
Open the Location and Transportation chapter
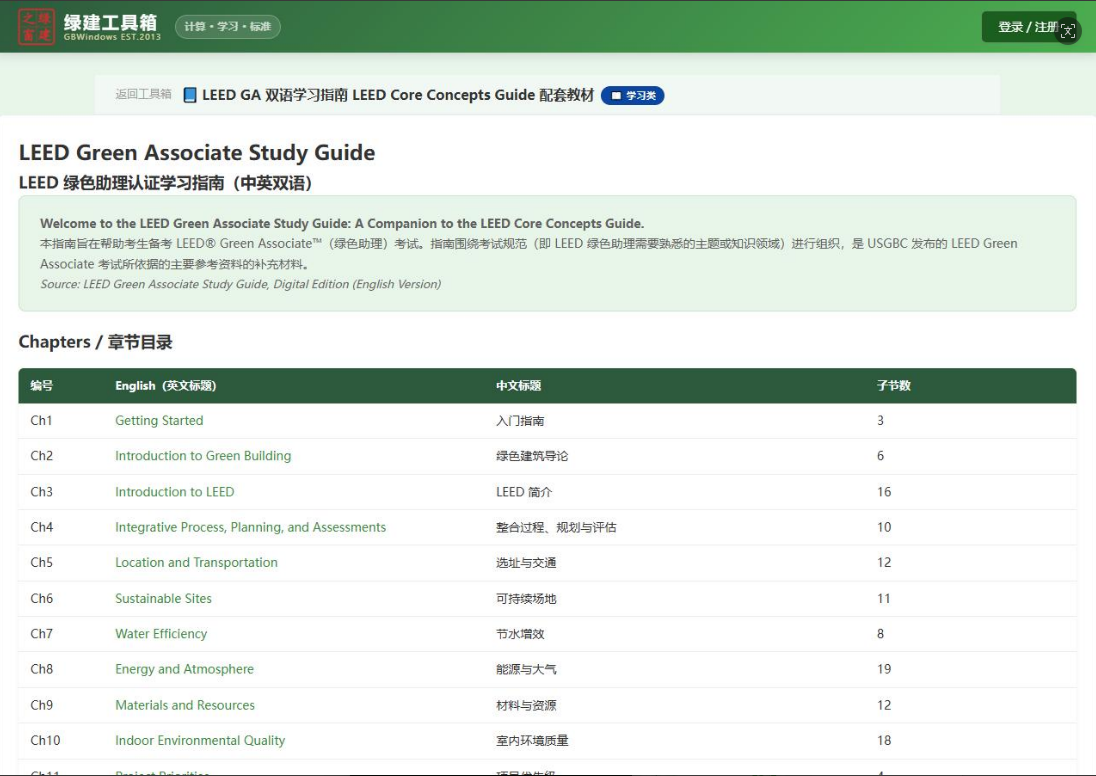point(196,563)
